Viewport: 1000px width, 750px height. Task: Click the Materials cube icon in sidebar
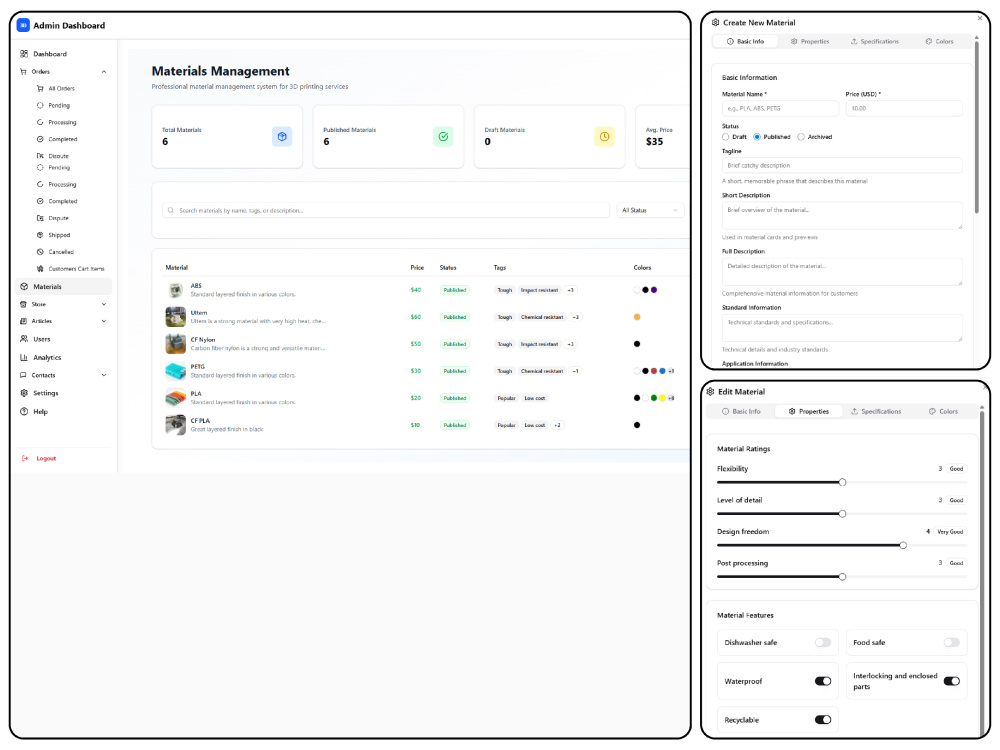coord(24,287)
